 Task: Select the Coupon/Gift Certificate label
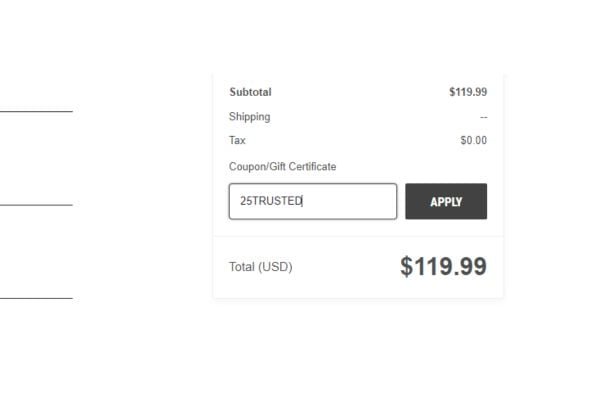[282, 167]
